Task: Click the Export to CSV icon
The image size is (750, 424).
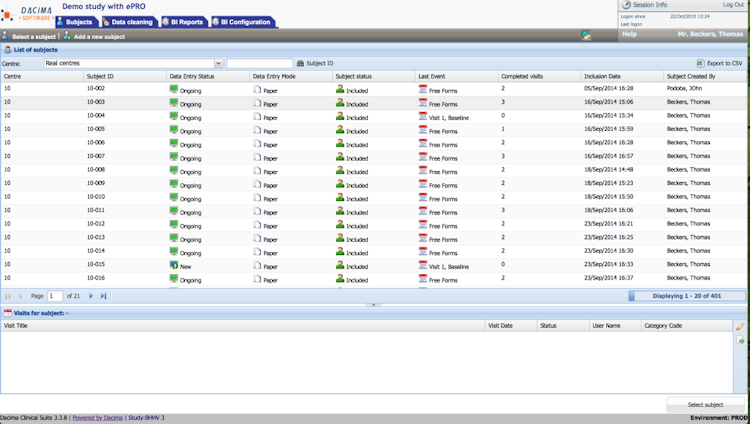Action: [x=700, y=63]
